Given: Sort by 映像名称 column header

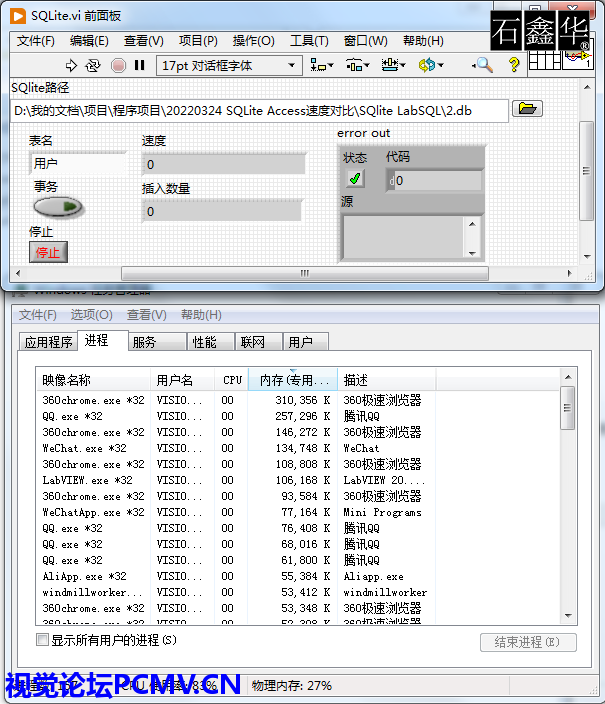Looking at the screenshot, I should (93, 380).
